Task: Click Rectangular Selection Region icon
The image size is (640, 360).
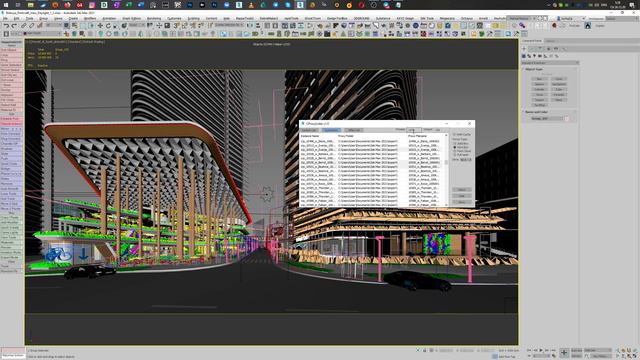Action: click(83, 25)
